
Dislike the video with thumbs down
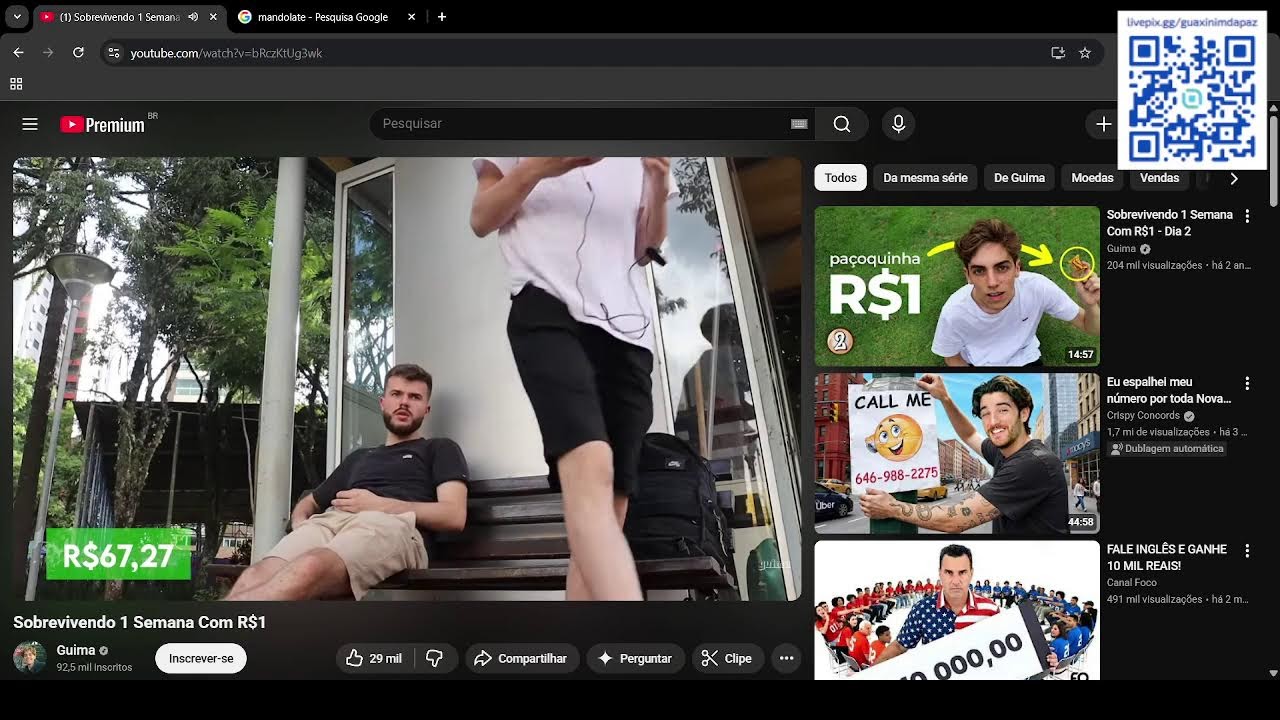point(435,658)
